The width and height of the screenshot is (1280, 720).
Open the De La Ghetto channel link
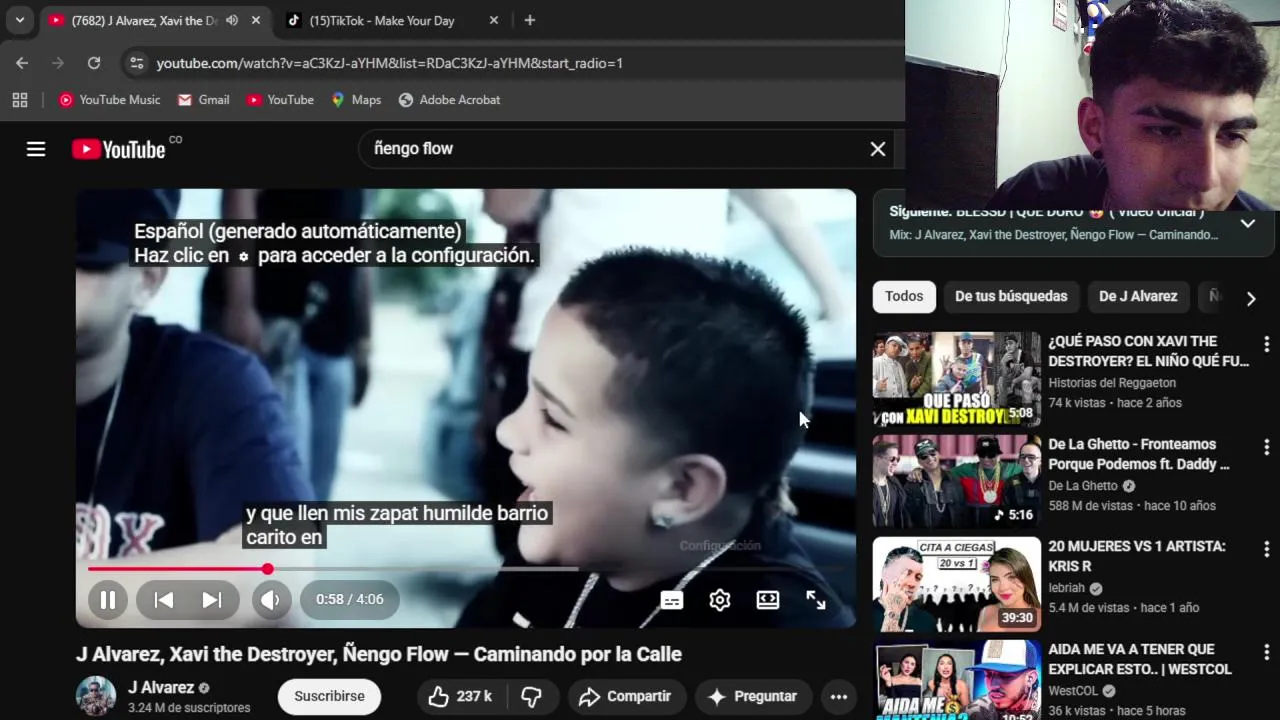1083,486
